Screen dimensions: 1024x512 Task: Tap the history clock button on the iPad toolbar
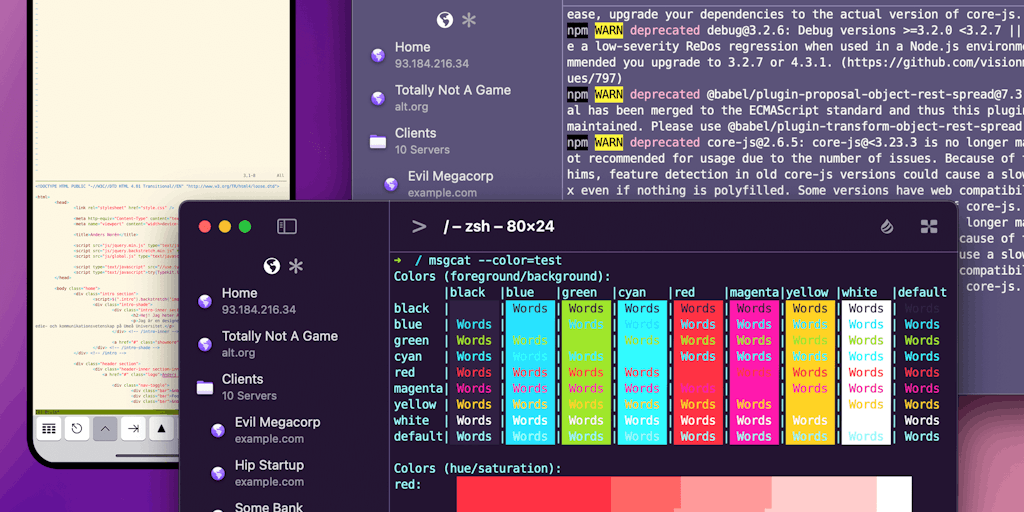click(76, 429)
